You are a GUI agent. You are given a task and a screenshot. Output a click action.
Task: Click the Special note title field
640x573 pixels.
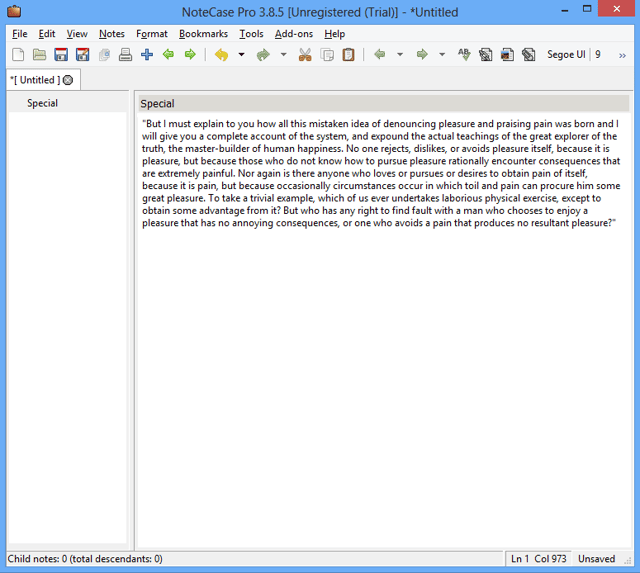click(384, 104)
